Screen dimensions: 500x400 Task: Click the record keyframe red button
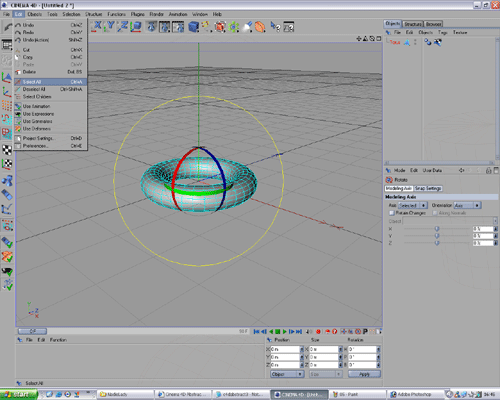318,331
